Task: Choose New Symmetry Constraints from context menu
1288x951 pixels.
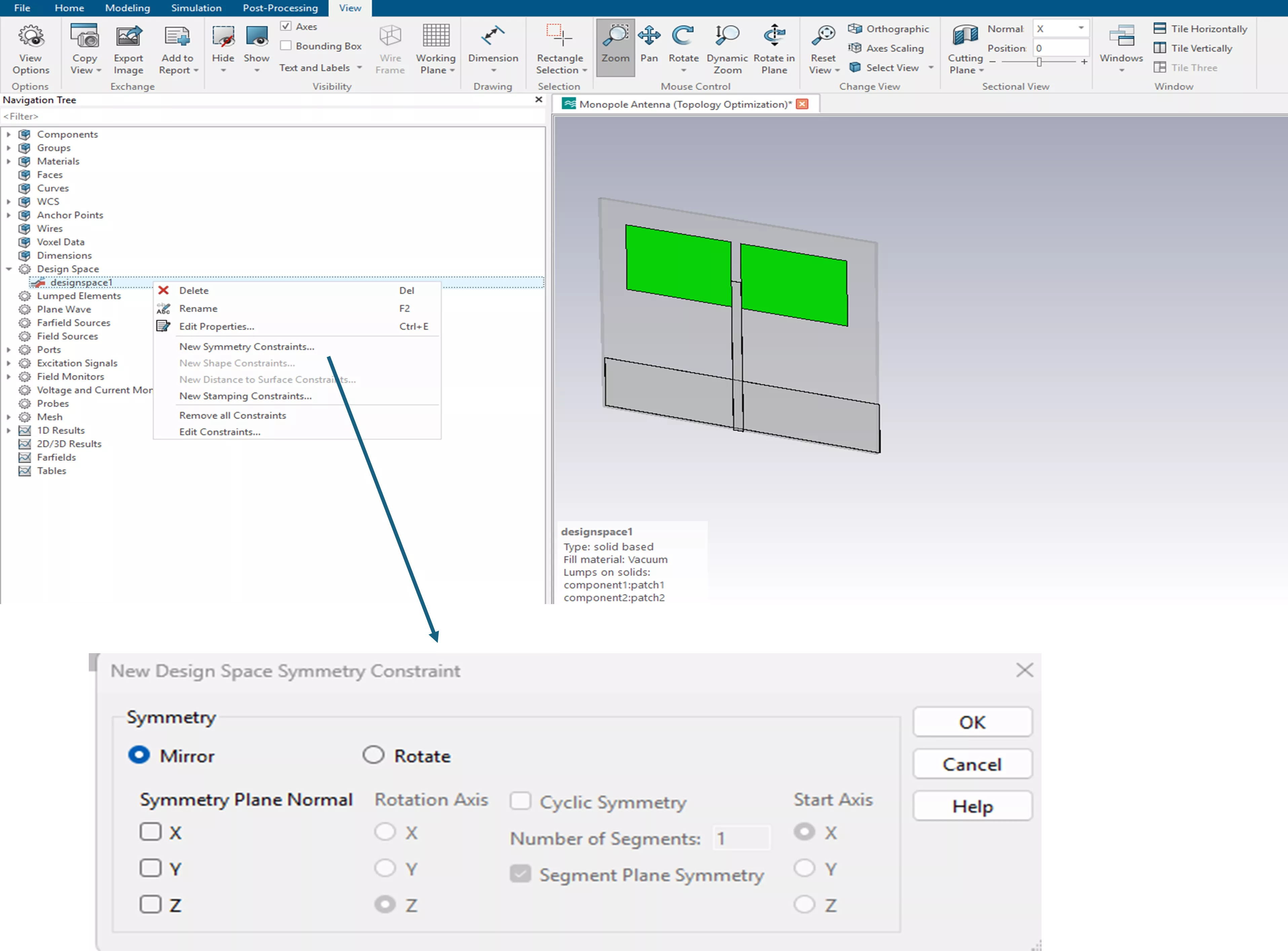Action: [x=247, y=347]
